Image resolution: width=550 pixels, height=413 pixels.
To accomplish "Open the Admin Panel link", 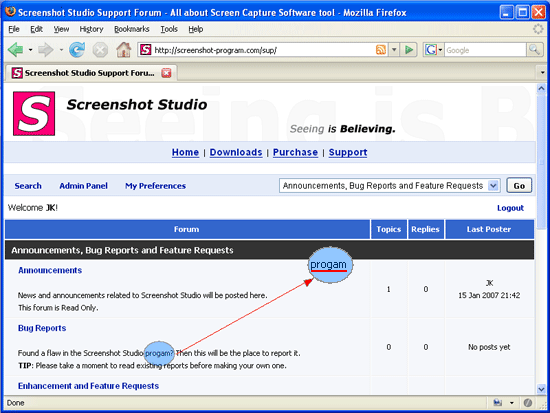I will pyautogui.click(x=83, y=186).
